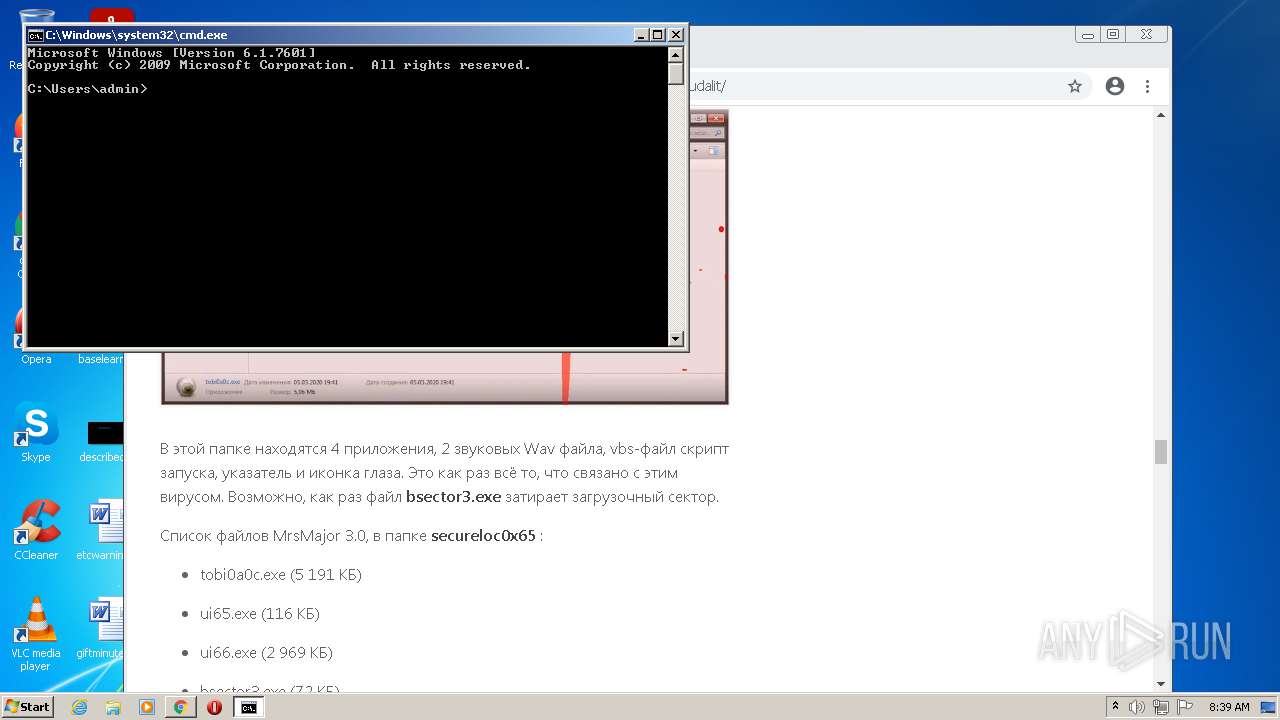Image resolution: width=1280 pixels, height=720 pixels.
Task: Click the cmd scrollbar thumb
Action: coord(676,74)
